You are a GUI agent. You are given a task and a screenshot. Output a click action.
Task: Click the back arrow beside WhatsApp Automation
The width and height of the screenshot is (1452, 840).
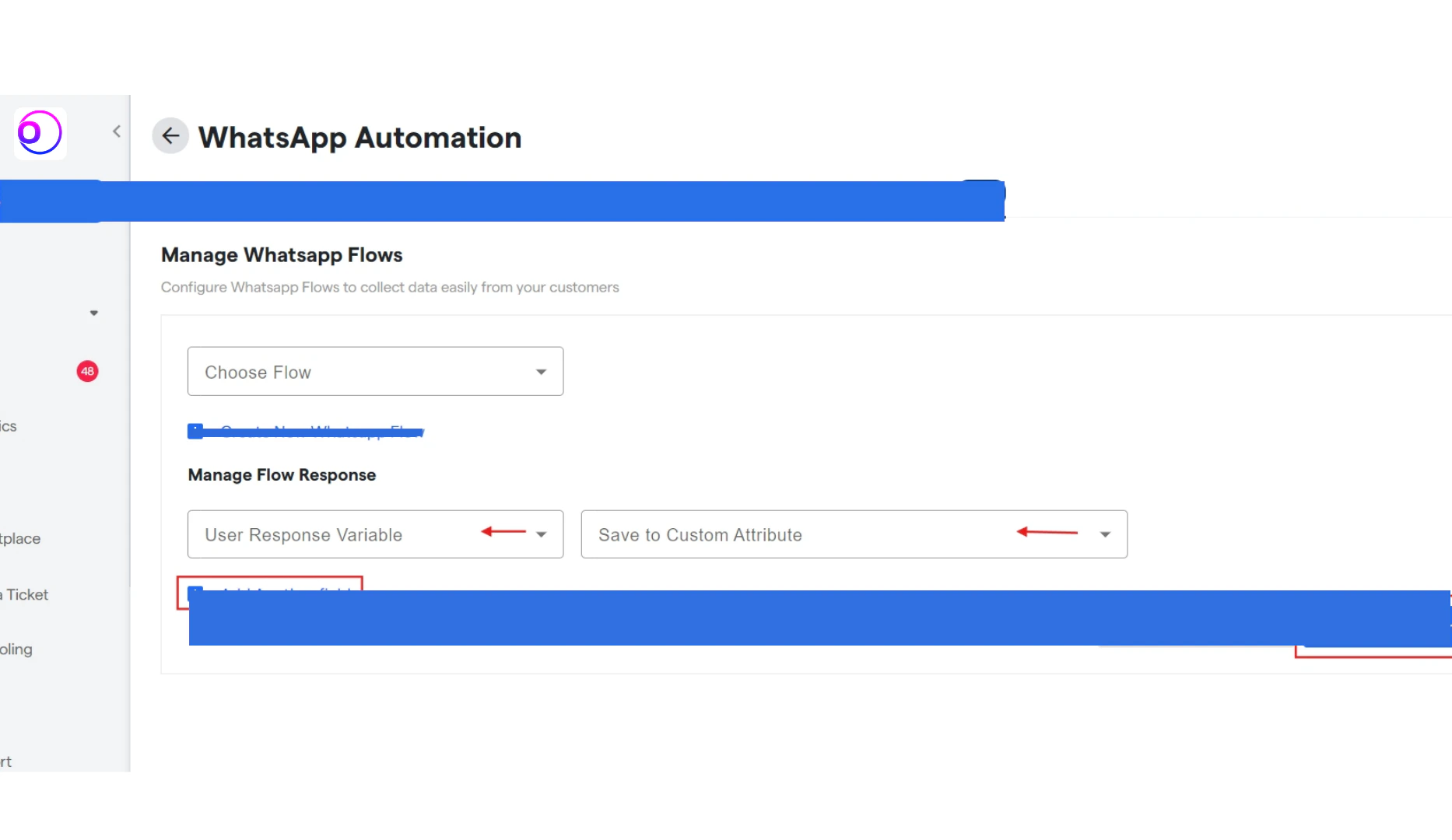(170, 136)
